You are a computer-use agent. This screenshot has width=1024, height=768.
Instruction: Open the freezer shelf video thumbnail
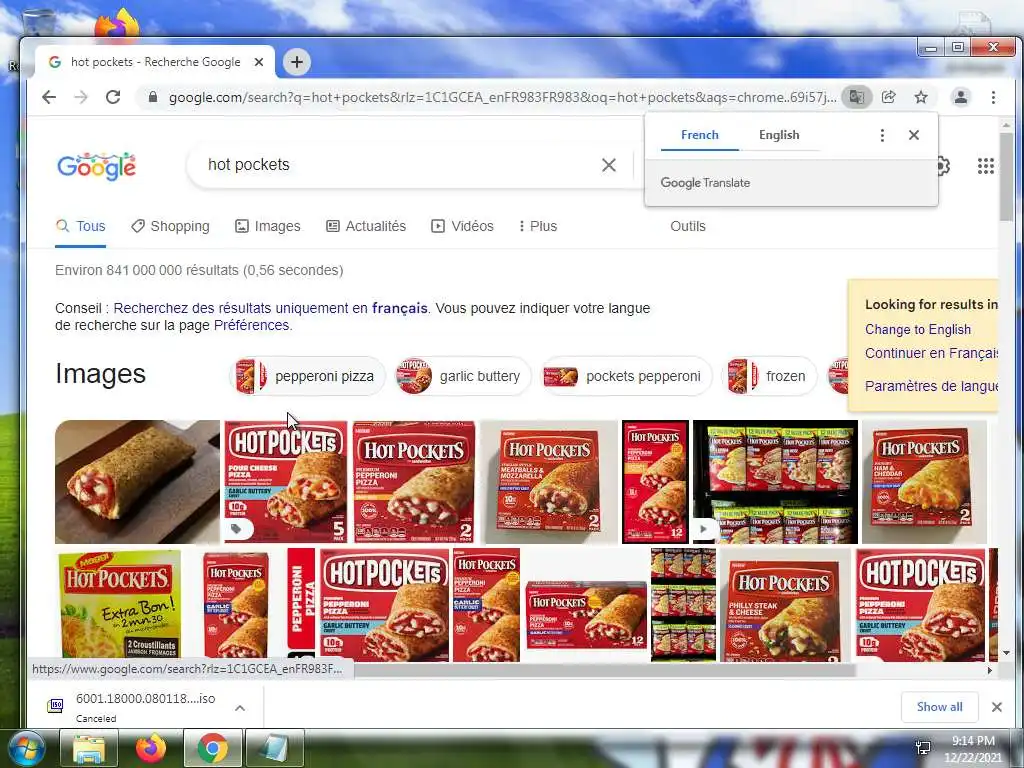point(775,482)
